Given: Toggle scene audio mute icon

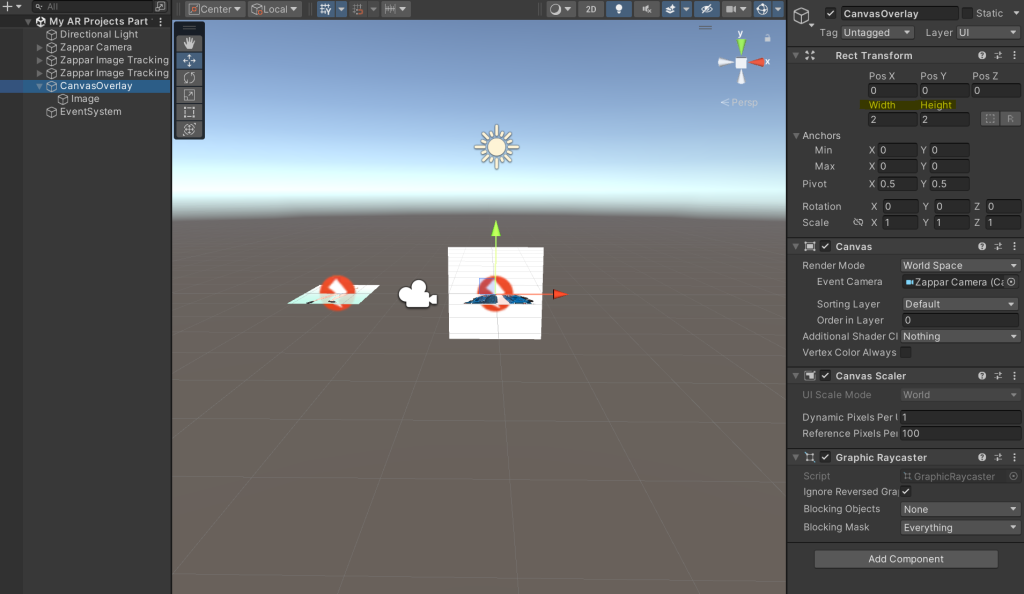Looking at the screenshot, I should tap(647, 9).
